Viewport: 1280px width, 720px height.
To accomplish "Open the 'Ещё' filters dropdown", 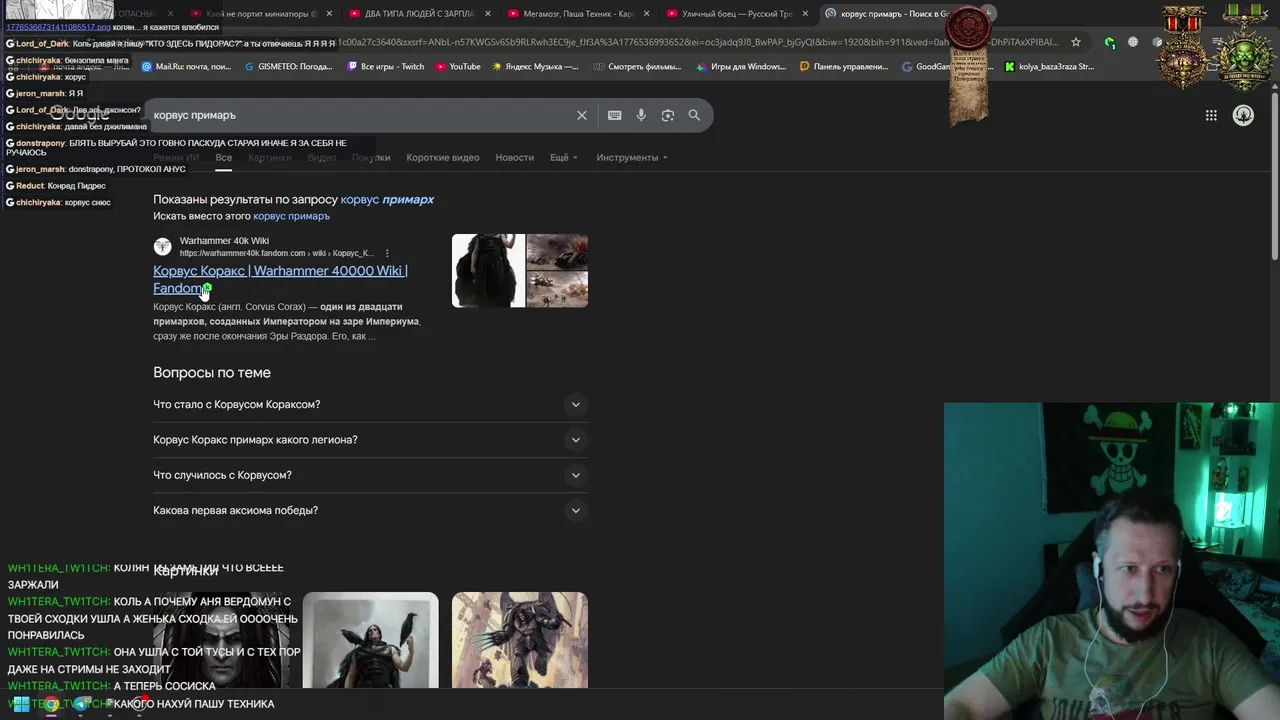I will (x=563, y=158).
